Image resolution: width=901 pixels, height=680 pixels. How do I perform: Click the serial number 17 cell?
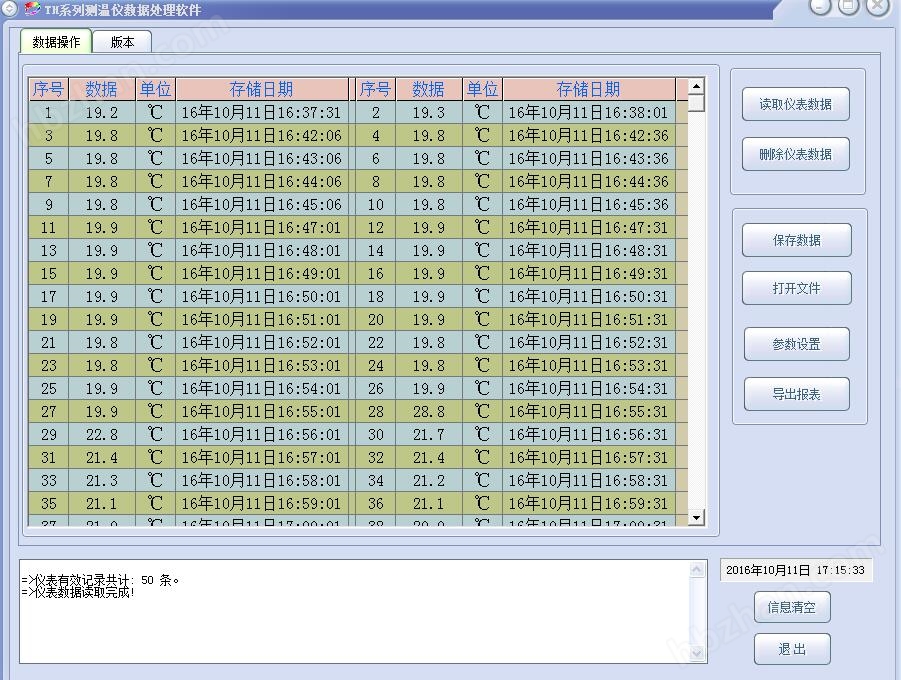click(48, 297)
